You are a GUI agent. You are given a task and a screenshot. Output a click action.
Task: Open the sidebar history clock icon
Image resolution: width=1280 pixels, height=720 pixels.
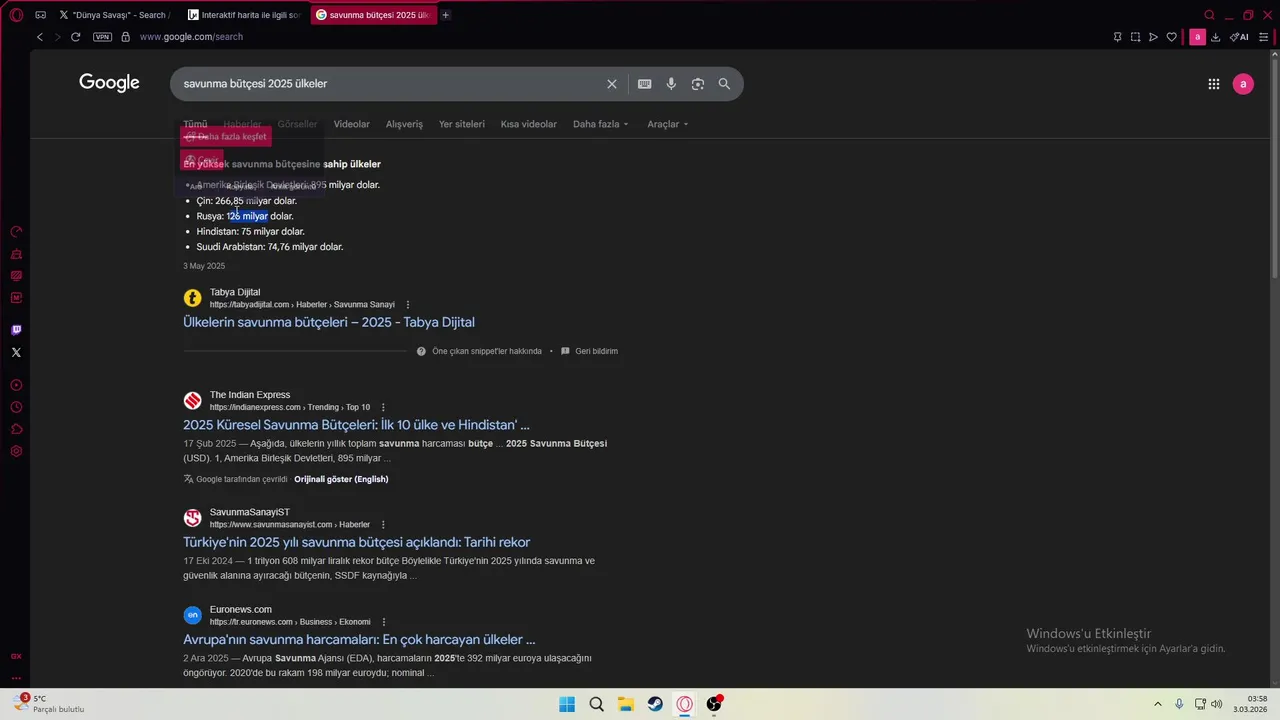(16, 407)
